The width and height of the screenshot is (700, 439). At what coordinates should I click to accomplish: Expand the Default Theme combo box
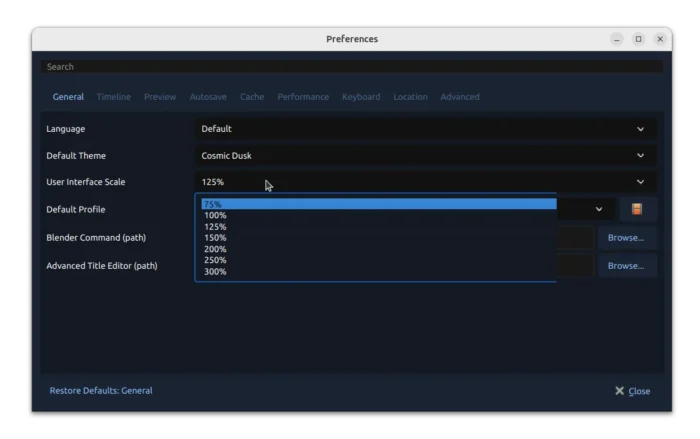coord(425,156)
